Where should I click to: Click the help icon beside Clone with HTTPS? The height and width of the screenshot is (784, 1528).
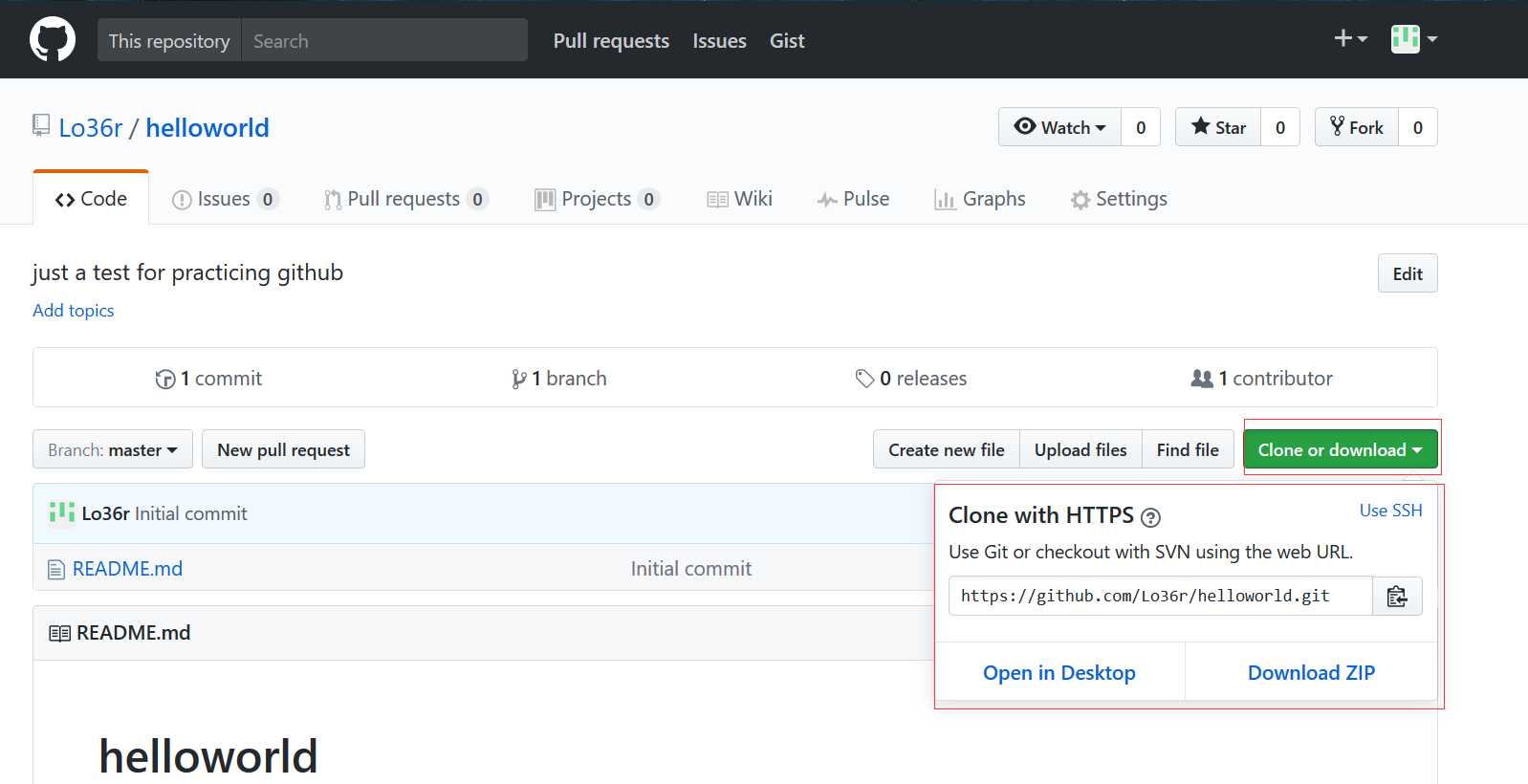(x=1151, y=517)
